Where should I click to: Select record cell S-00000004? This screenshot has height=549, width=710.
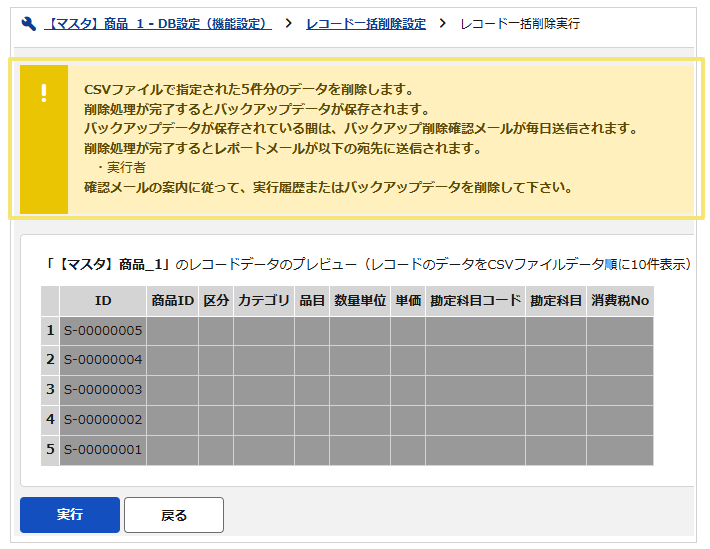pyautogui.click(x=103, y=360)
